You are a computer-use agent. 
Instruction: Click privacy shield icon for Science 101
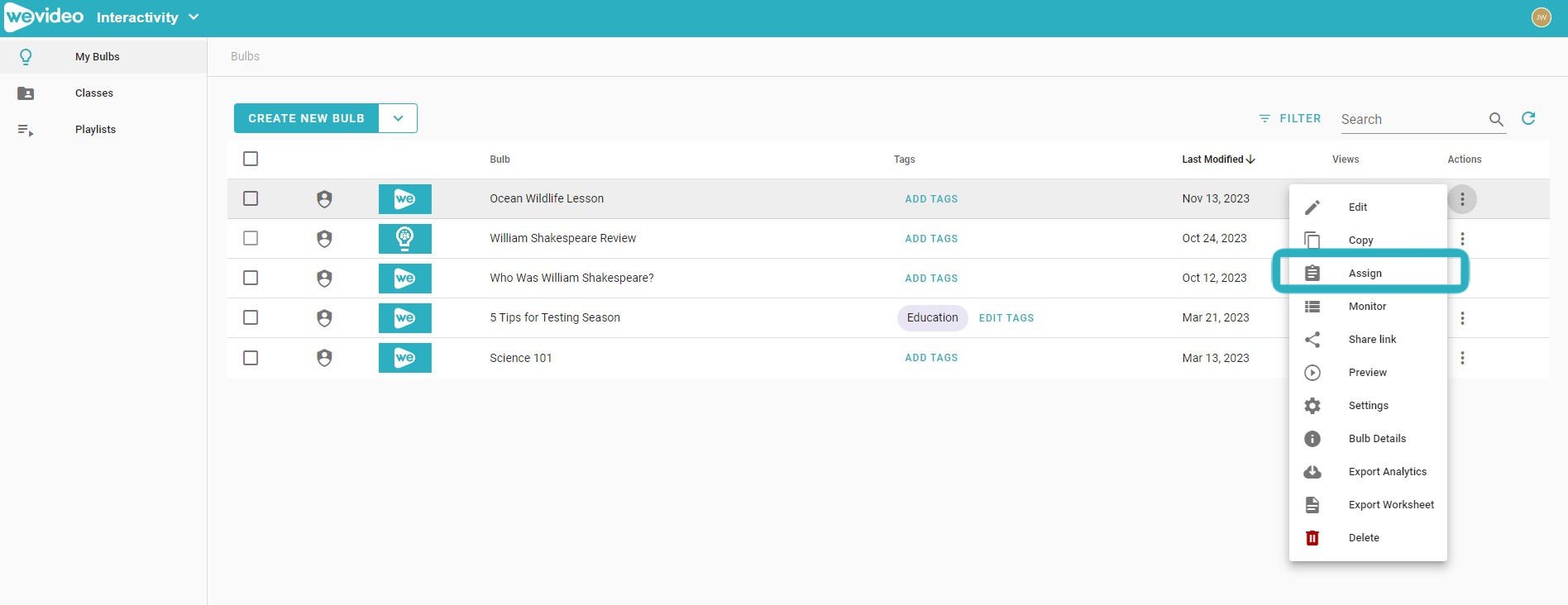(x=324, y=358)
